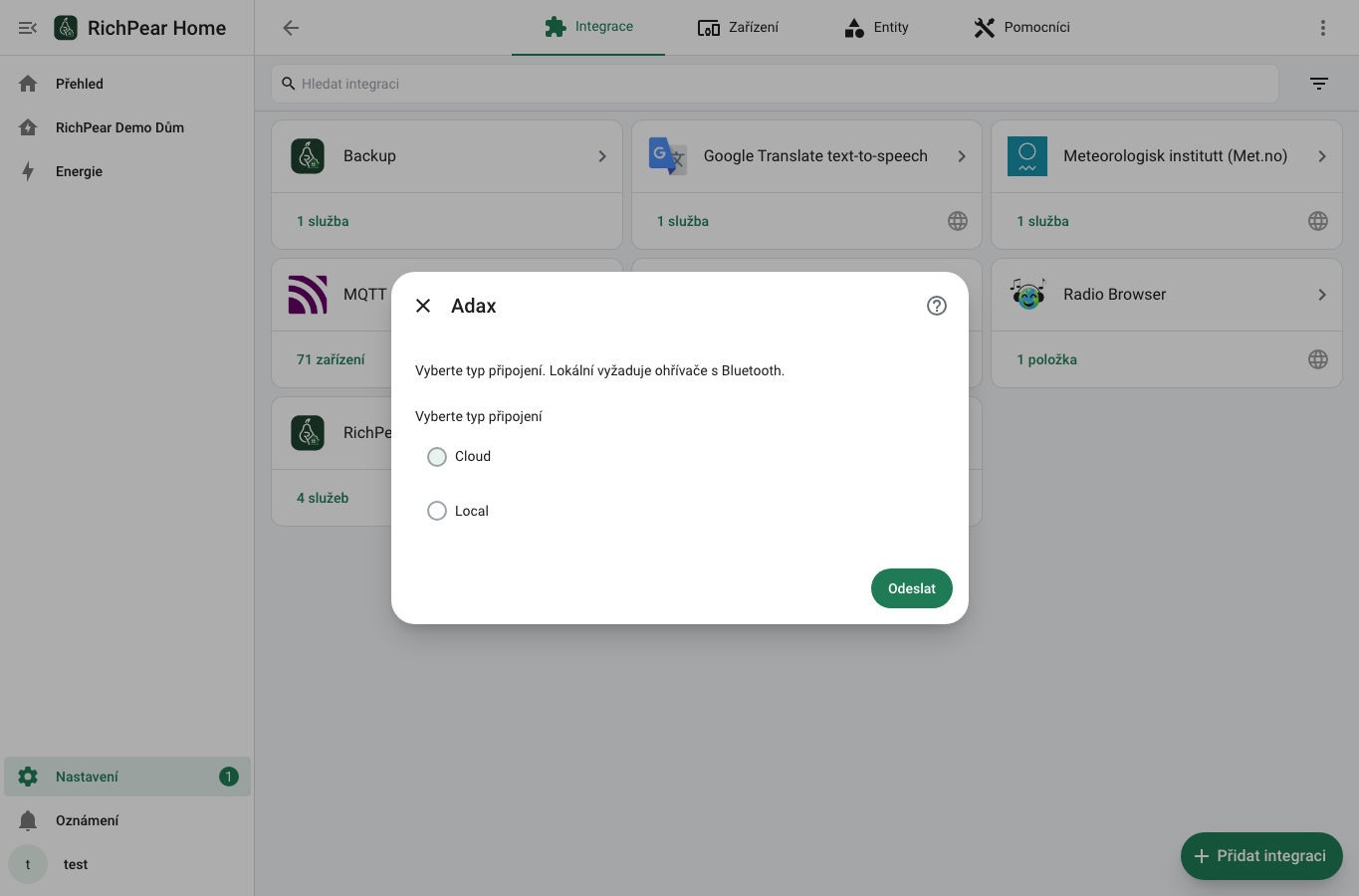The height and width of the screenshot is (896, 1359).
Task: Open Nastavení in the sidebar
Action: [x=127, y=777]
